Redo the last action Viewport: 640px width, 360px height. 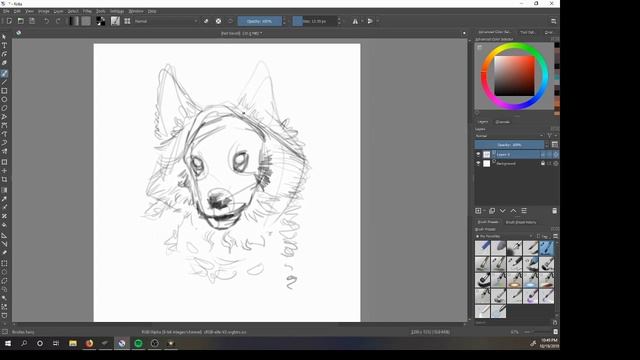[58, 21]
